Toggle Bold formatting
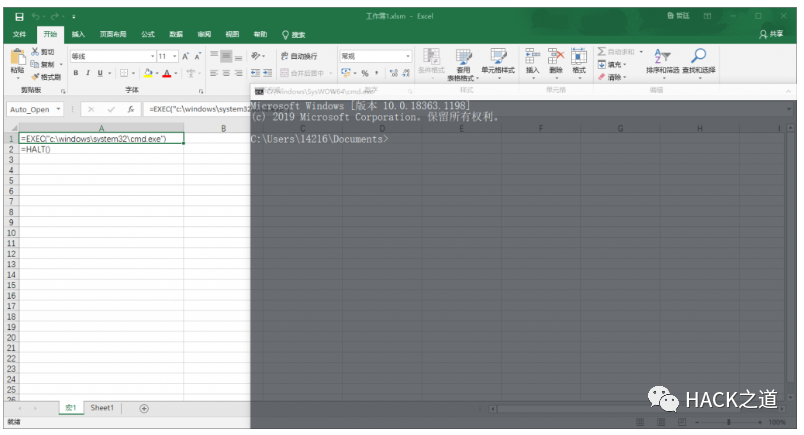This screenshot has width=804, height=435. tap(76, 73)
